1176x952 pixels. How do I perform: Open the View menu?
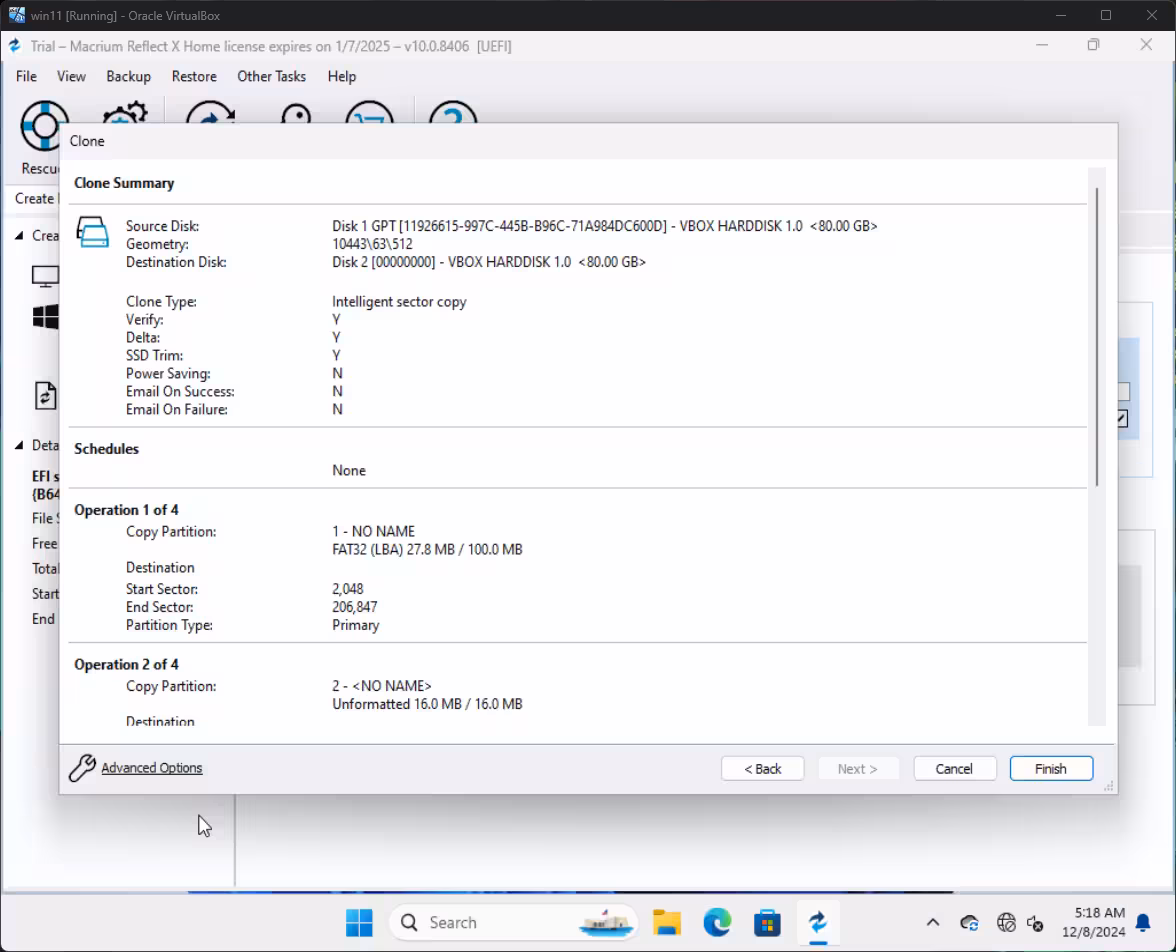[71, 77]
